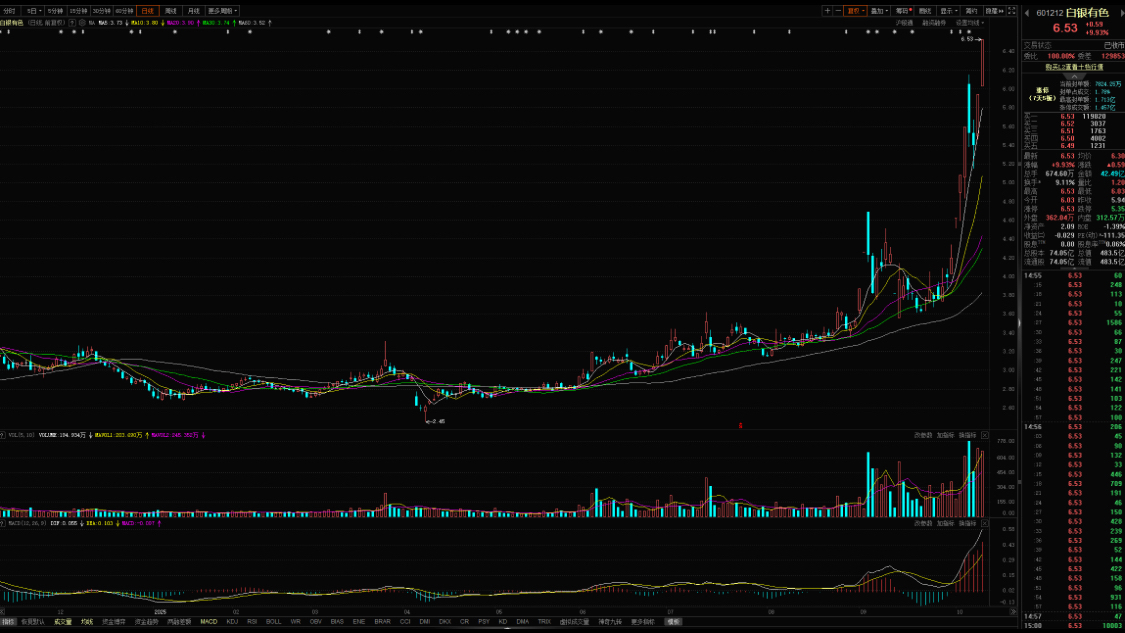Image resolution: width=1125 pixels, height=633 pixels.
Task: Select the 成交量 volume indicator
Action: (x=63, y=622)
